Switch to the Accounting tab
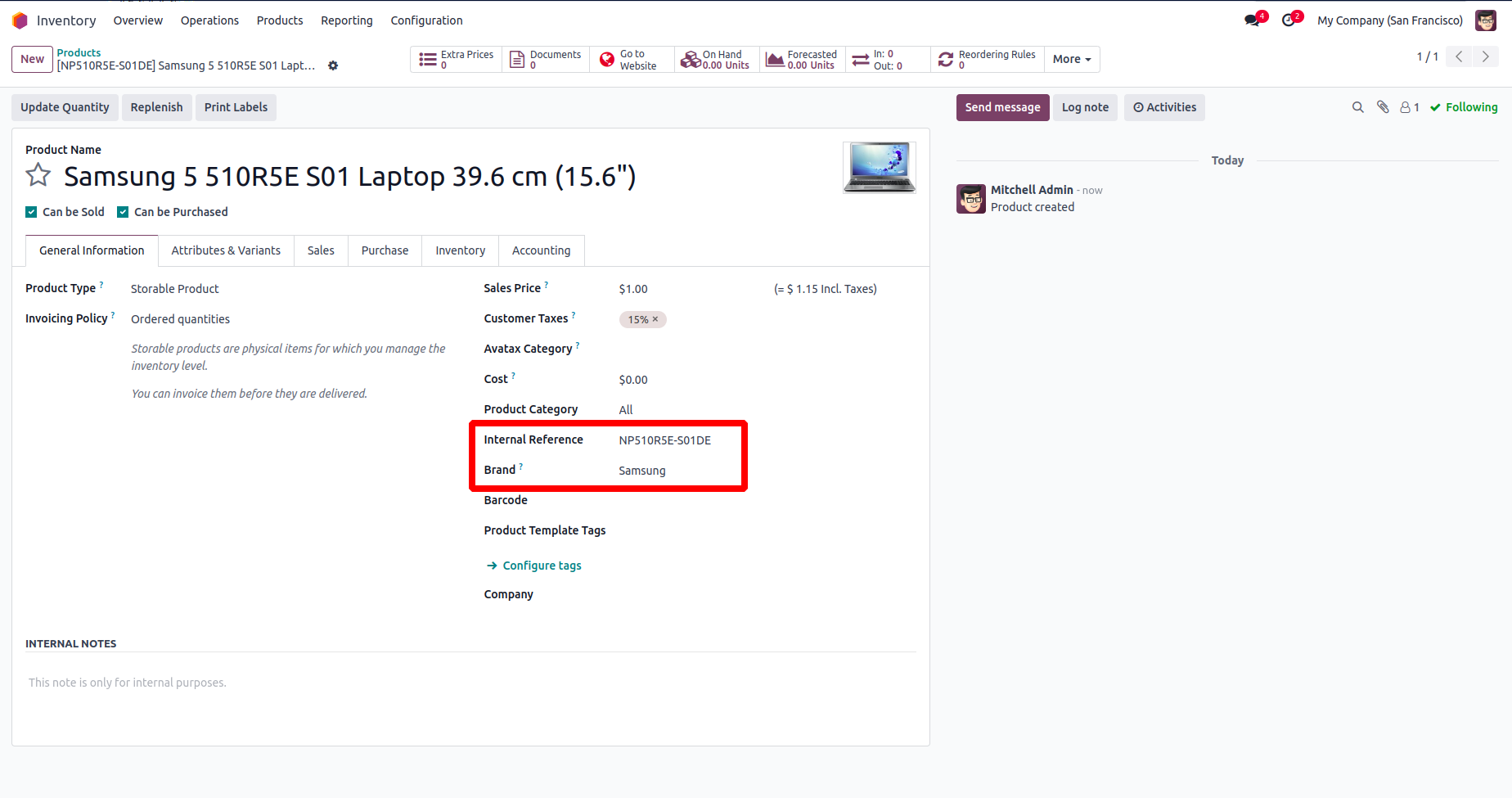The height and width of the screenshot is (798, 1512). coord(541,250)
